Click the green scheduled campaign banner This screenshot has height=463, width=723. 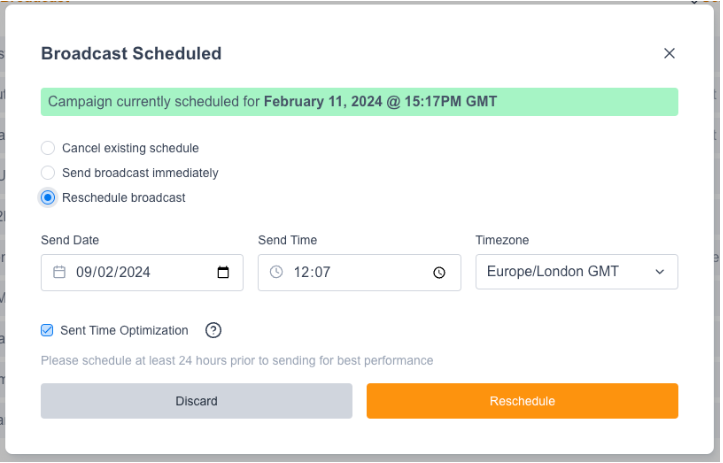coord(359,102)
